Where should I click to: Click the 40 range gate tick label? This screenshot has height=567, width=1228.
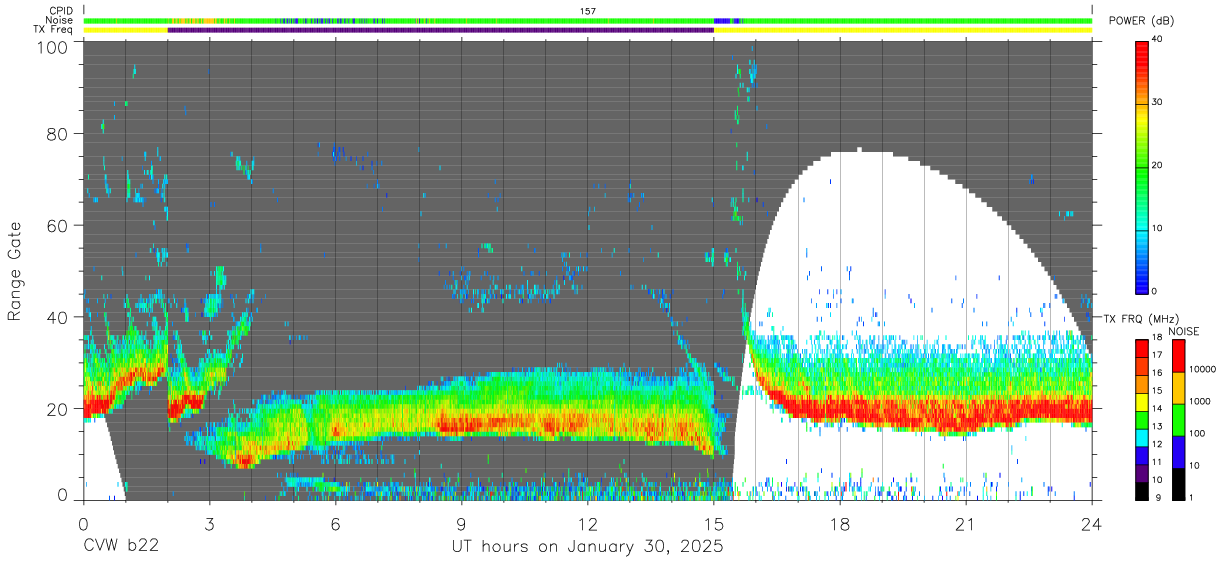(57, 317)
